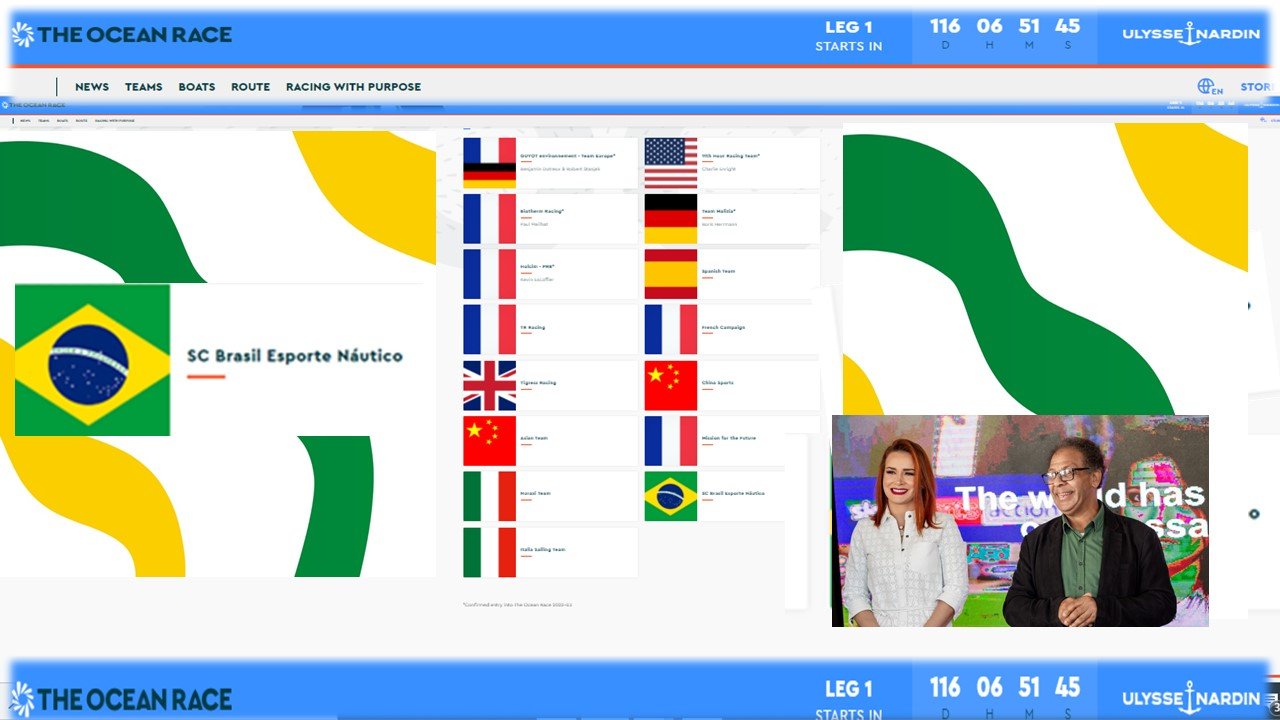
Task: Click the photo of two people
Action: coord(1020,521)
